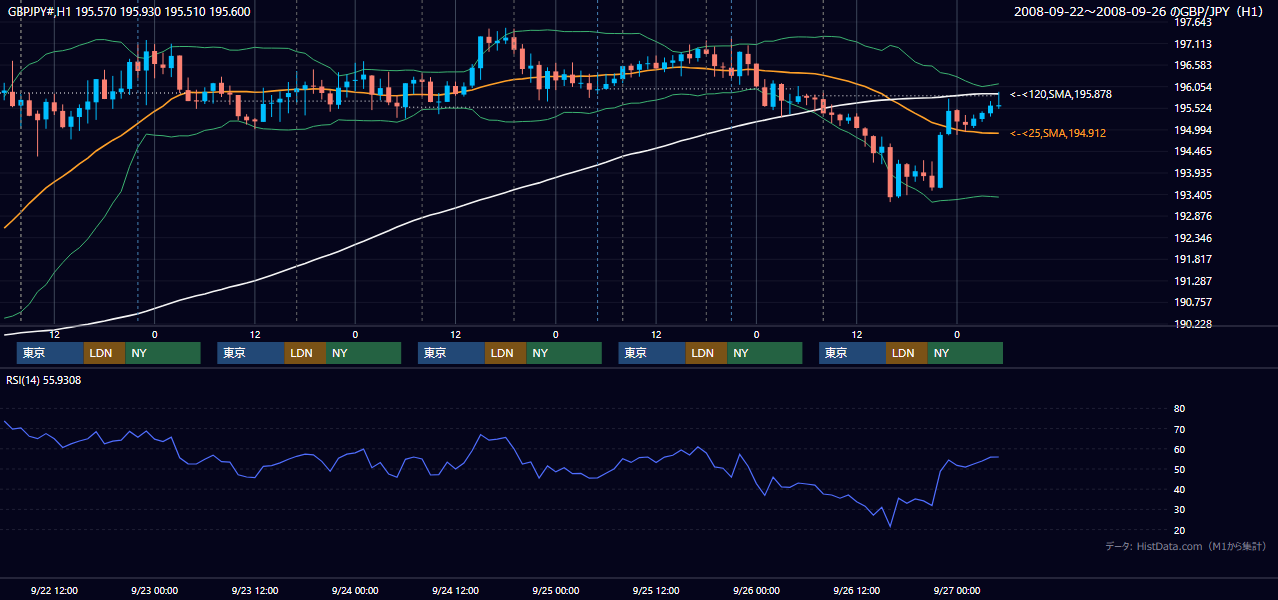The image size is (1278, 600).
Task: Click the 196.054 price axis label
Action: (1193, 87)
